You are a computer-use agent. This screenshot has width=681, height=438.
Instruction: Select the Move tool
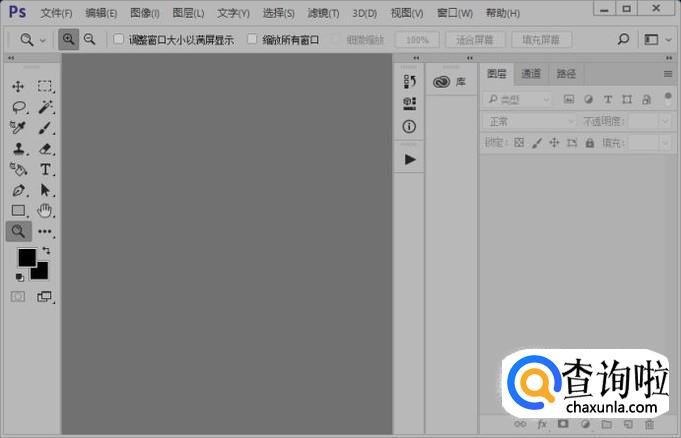pyautogui.click(x=18, y=87)
